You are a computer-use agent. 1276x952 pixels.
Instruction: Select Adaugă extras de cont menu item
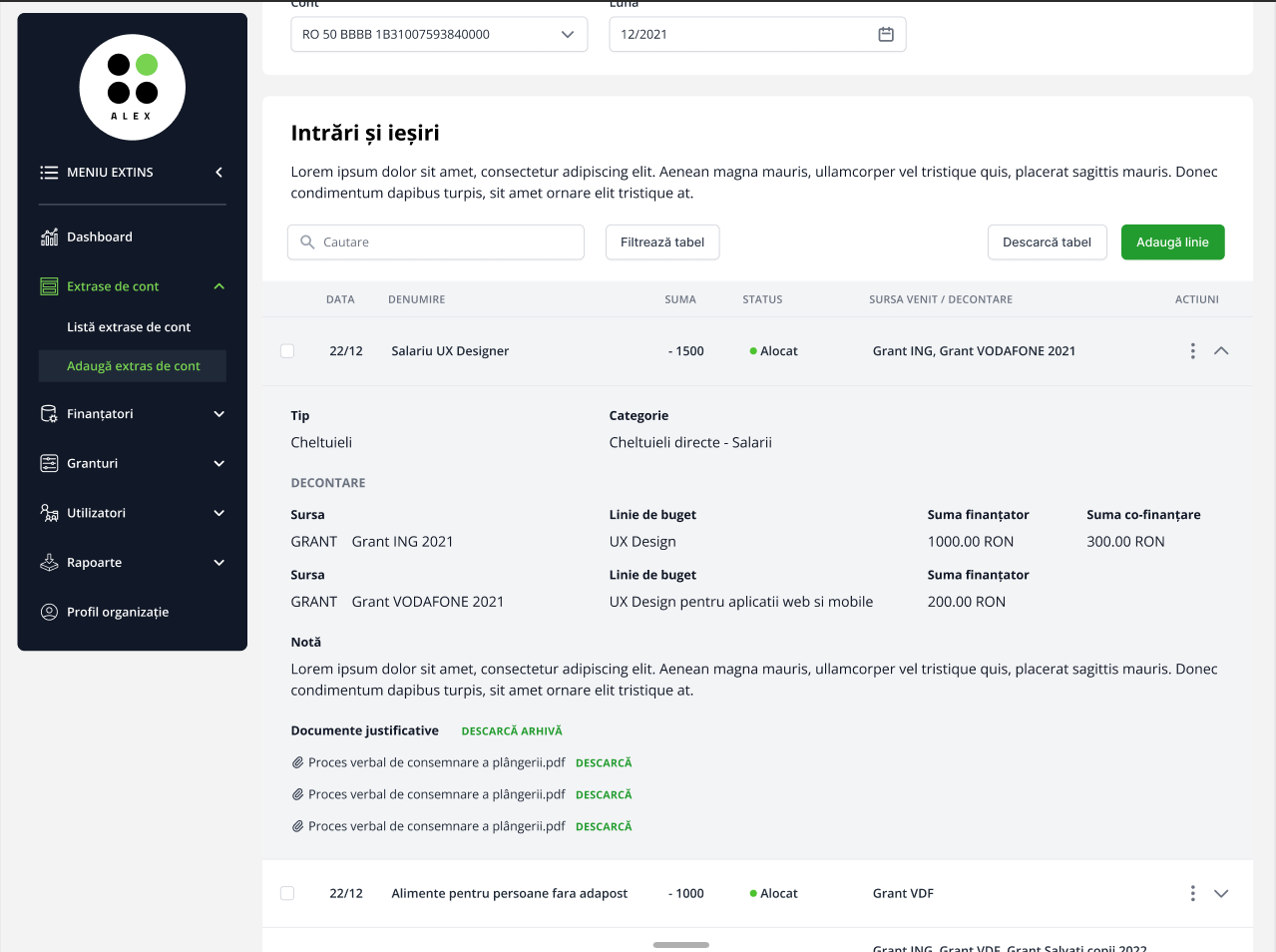(x=133, y=366)
